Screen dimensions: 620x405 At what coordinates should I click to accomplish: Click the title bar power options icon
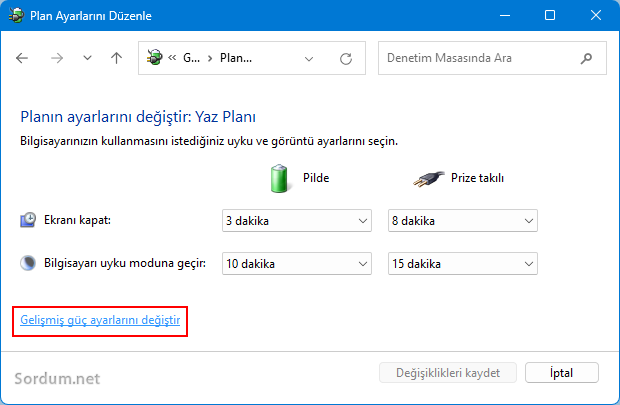tap(16, 15)
